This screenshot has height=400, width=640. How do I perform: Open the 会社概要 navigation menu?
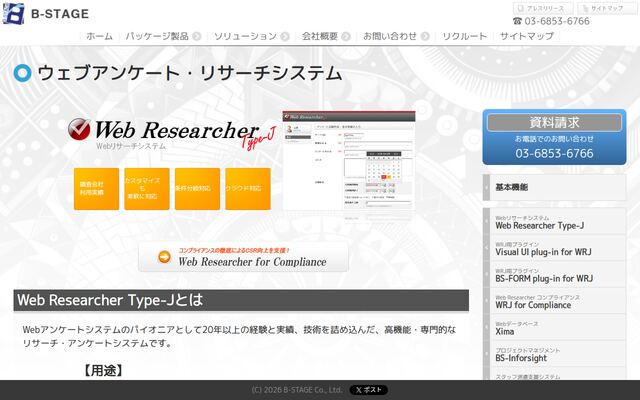320,36
